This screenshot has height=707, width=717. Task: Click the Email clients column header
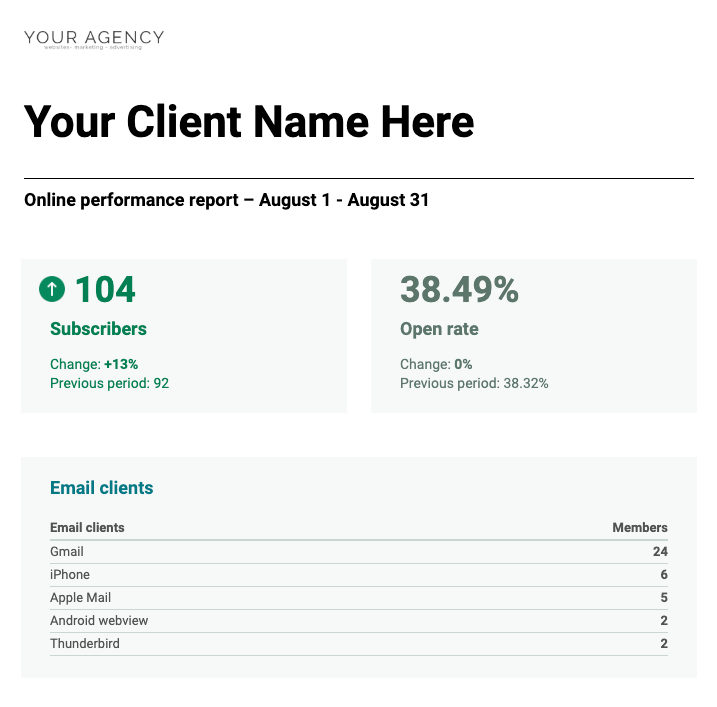[87, 527]
